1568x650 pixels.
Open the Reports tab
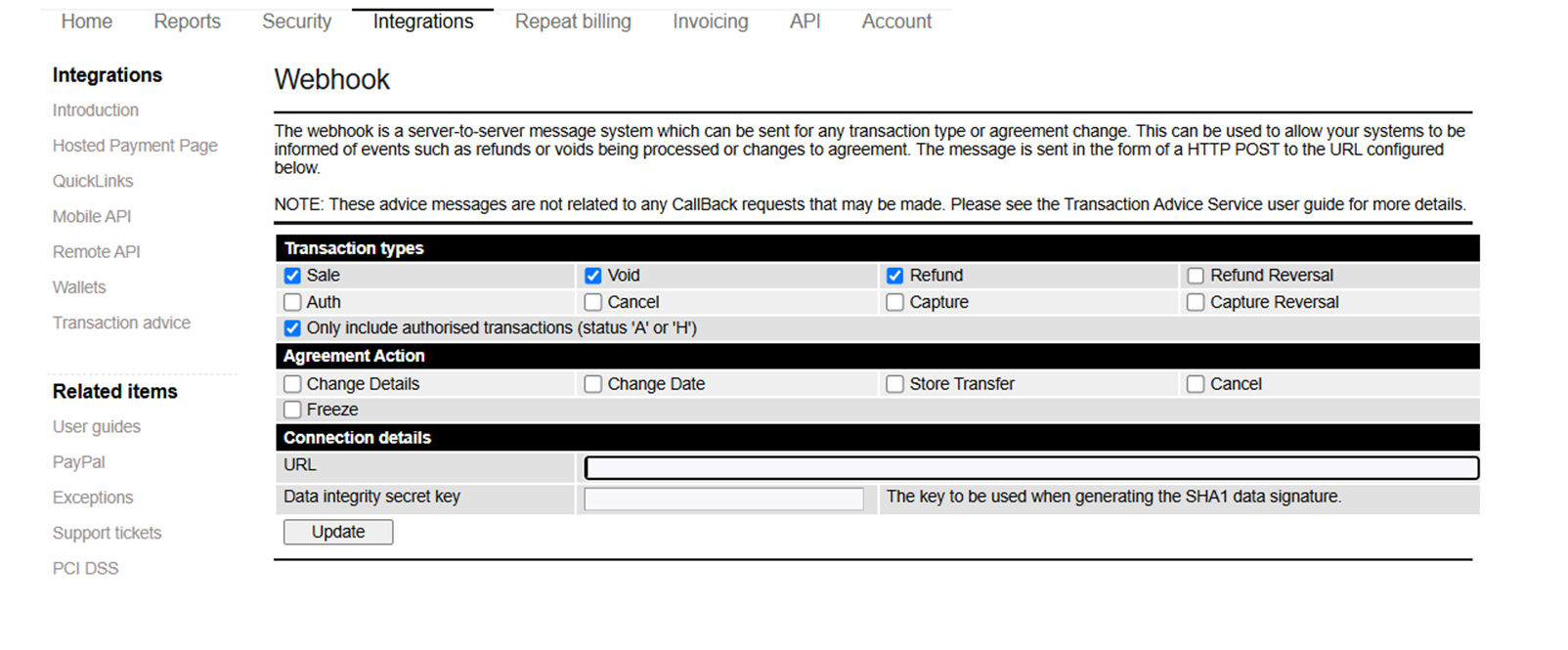(187, 22)
